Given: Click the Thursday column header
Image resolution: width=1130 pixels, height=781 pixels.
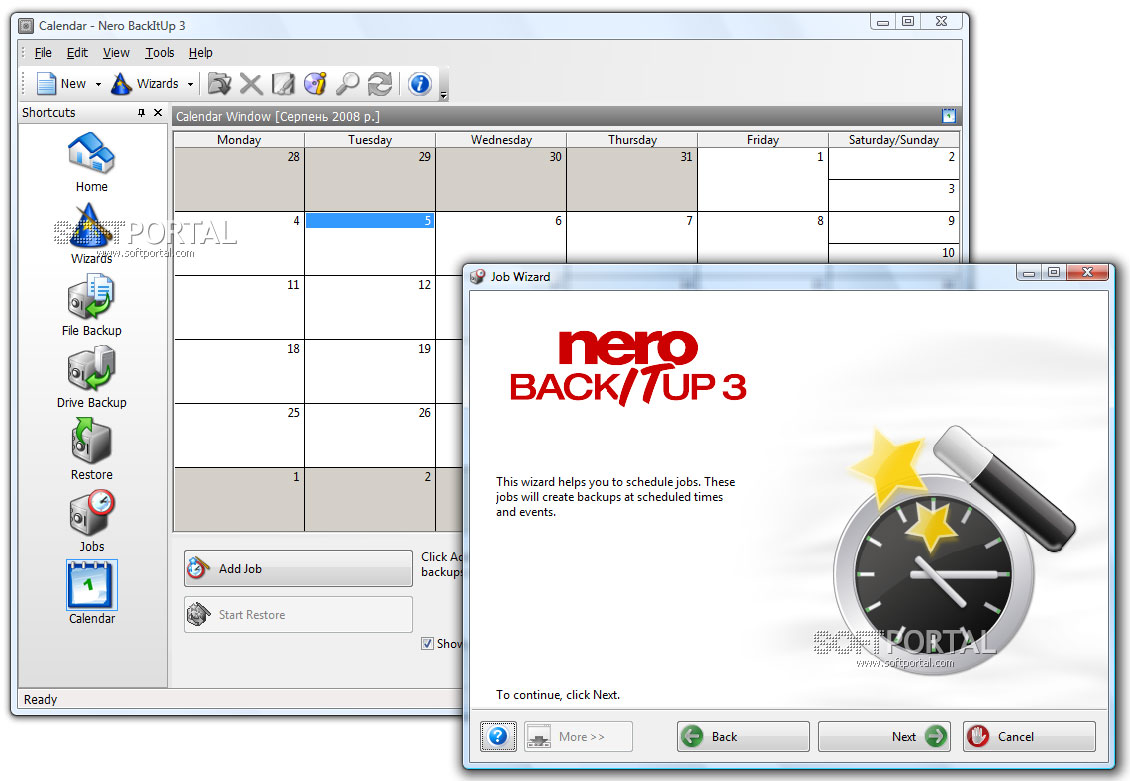Looking at the screenshot, I should click(632, 140).
